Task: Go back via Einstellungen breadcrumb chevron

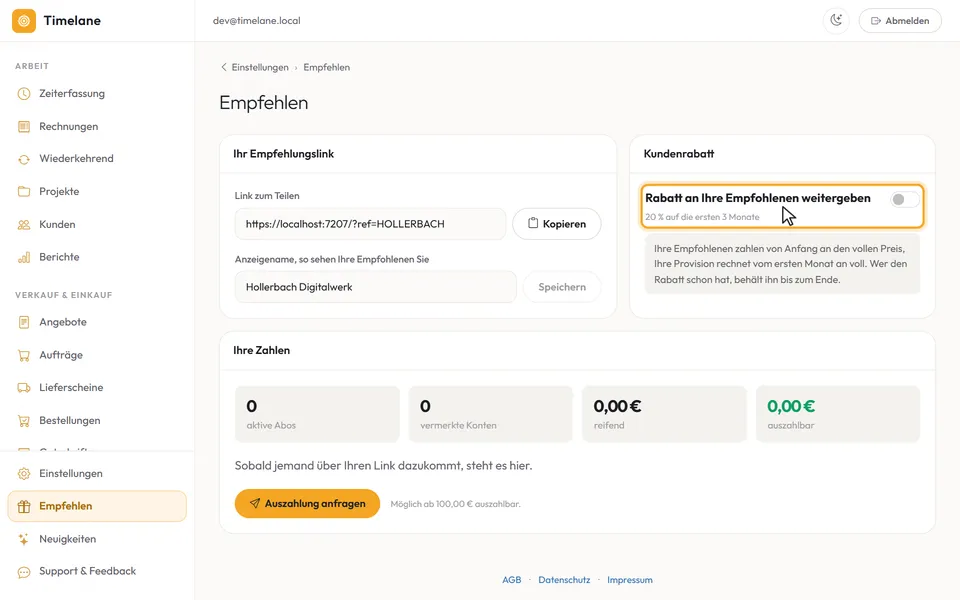Action: coord(223,67)
